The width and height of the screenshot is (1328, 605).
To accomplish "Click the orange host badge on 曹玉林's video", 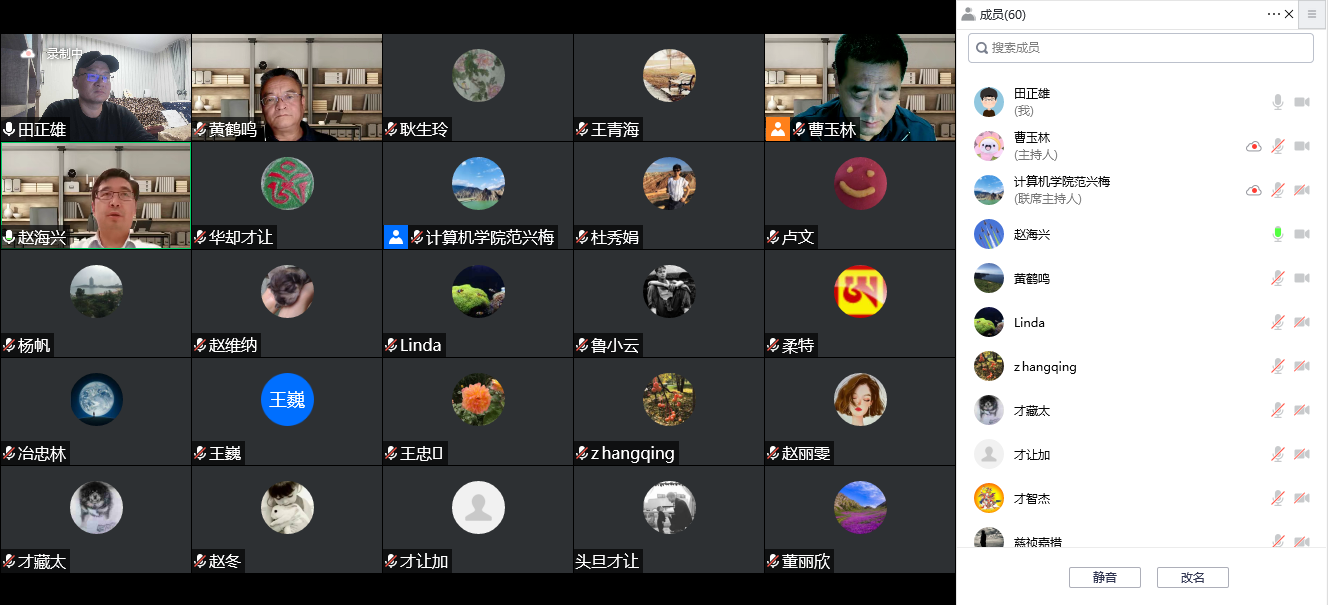I will (777, 129).
